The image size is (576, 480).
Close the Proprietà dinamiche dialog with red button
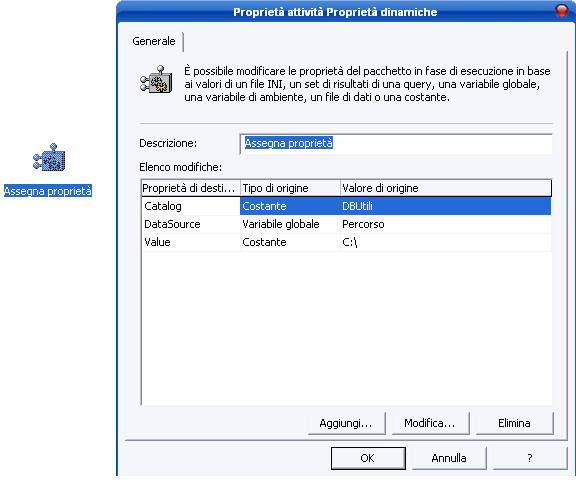coord(562,11)
